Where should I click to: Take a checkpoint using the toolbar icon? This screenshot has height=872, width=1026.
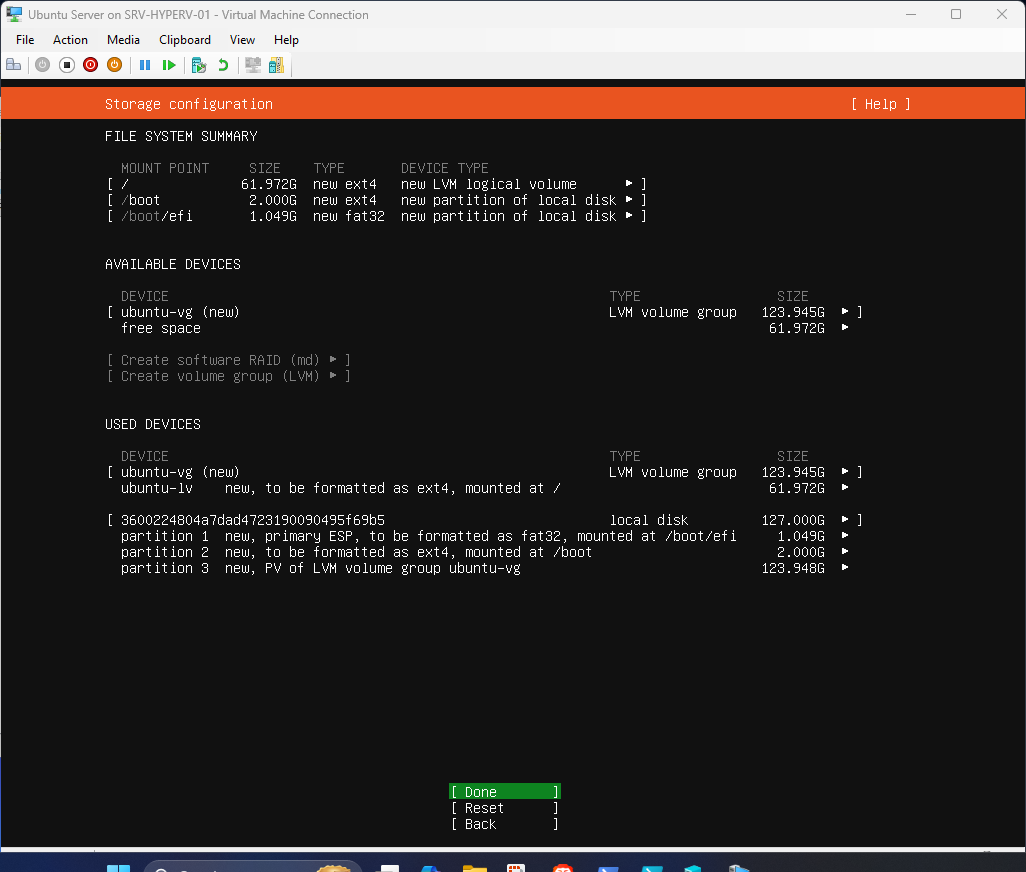(x=198, y=65)
